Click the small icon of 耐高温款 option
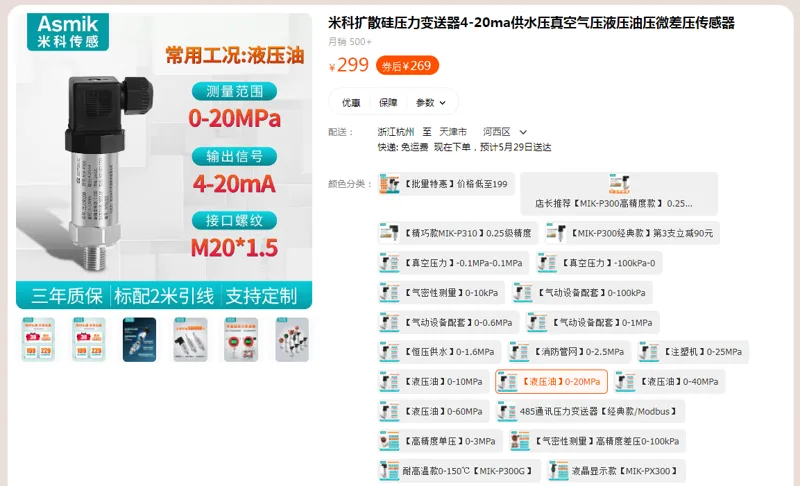 click(389, 471)
